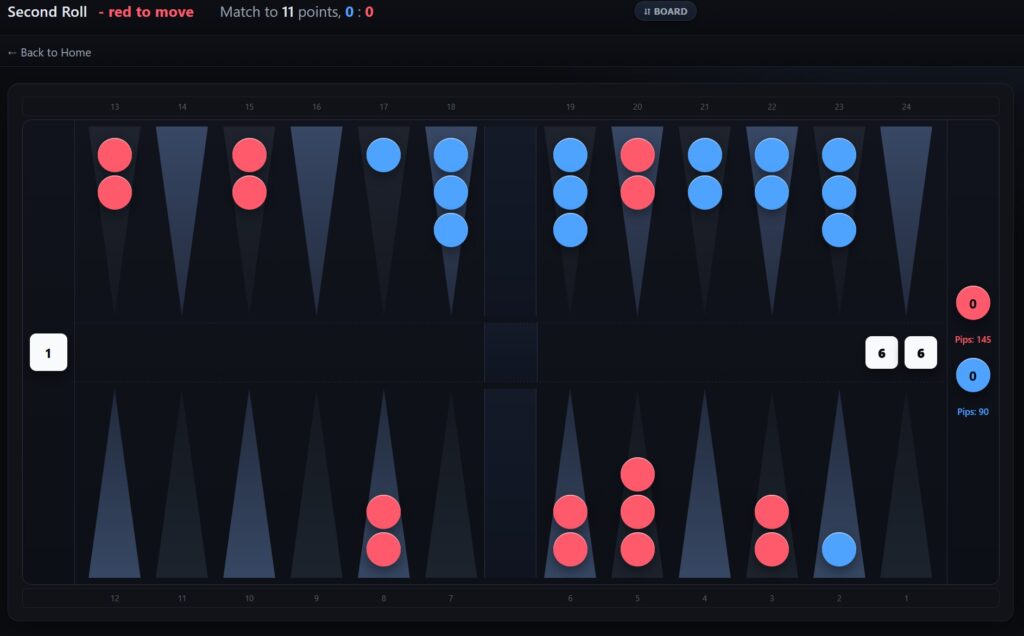Viewport: 1024px width, 636px height.
Task: Select the topmost red checker on point 5
Action: pos(637,474)
